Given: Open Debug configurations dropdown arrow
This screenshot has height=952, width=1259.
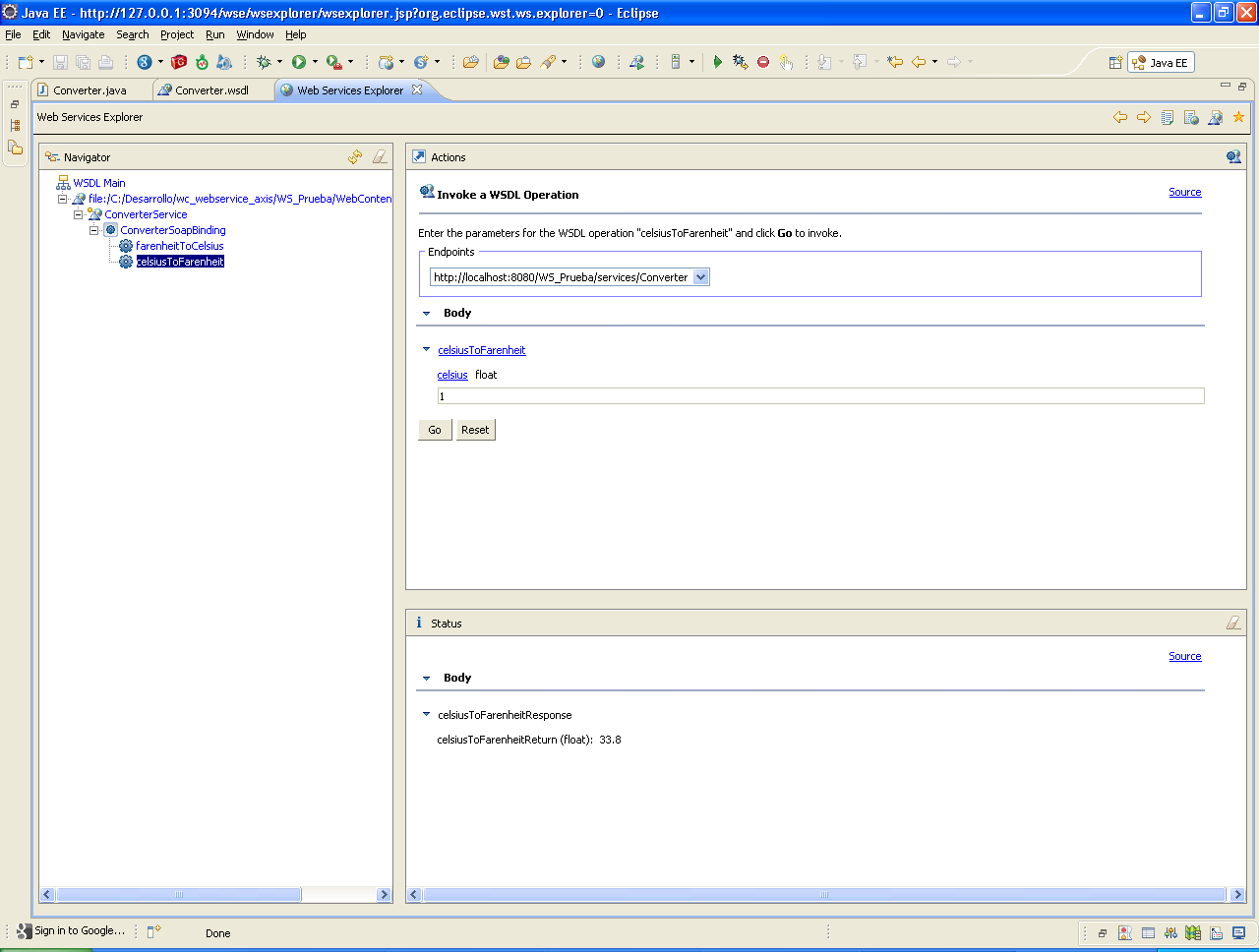Looking at the screenshot, I should click(x=279, y=62).
